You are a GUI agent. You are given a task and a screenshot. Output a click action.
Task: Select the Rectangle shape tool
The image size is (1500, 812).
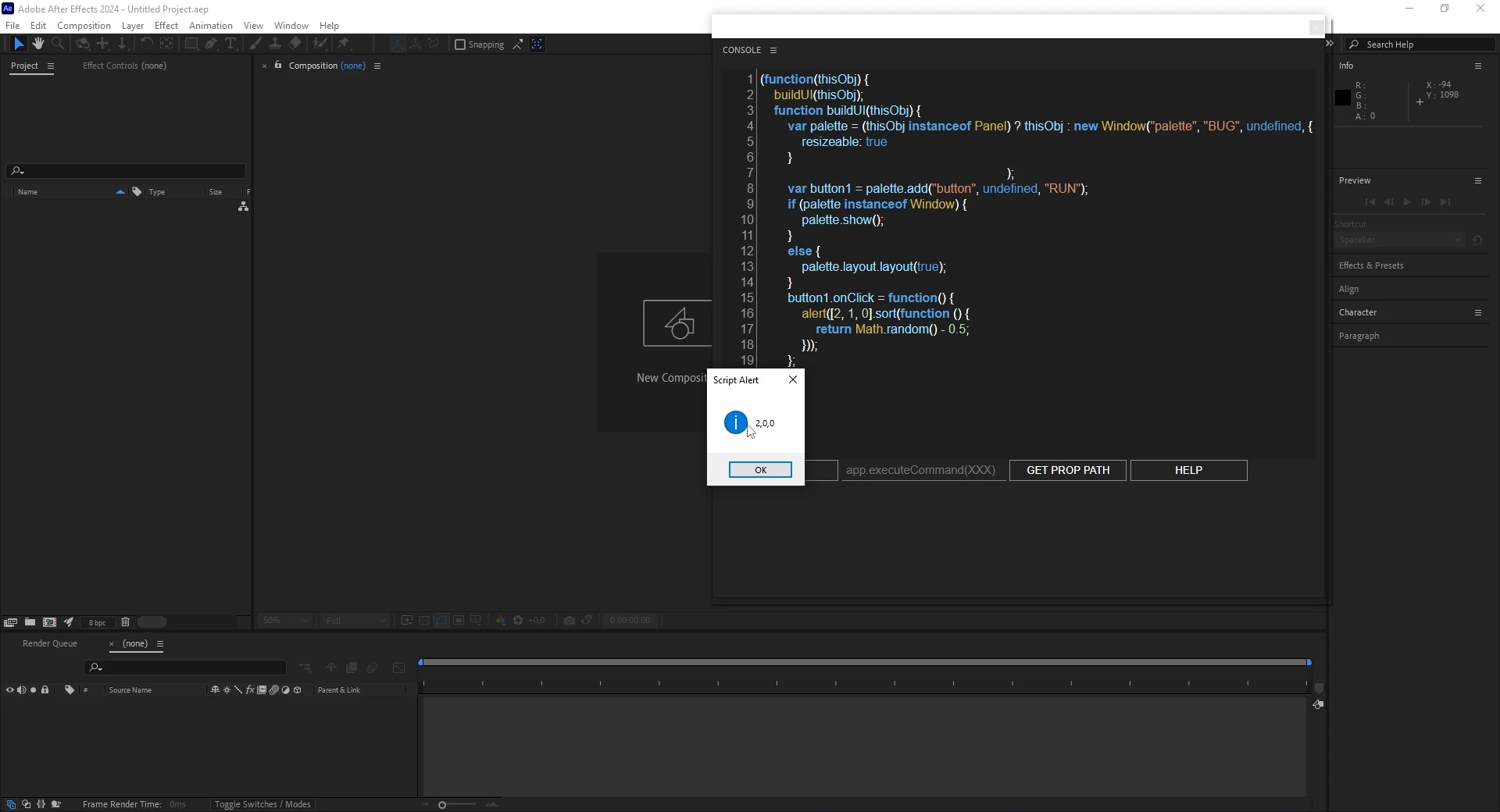click(x=191, y=45)
